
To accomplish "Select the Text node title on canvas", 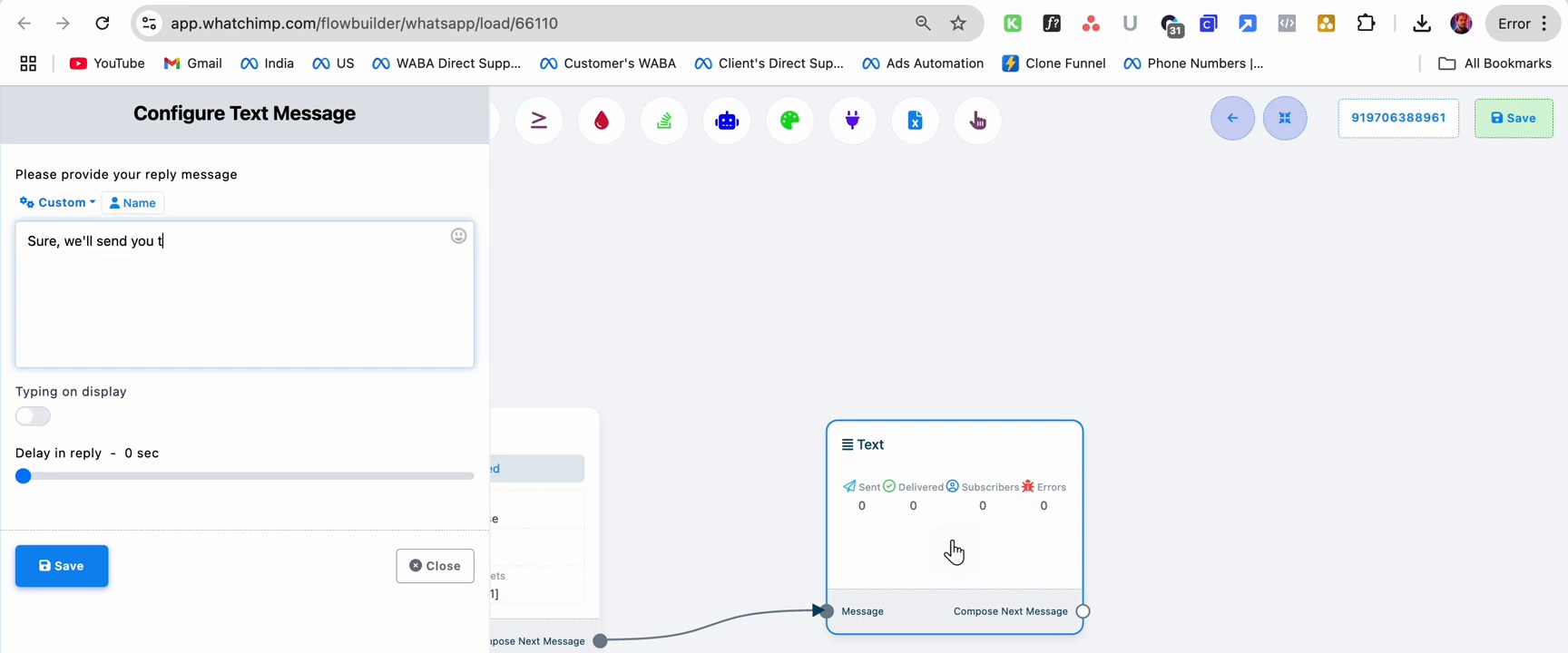I will coord(863,444).
